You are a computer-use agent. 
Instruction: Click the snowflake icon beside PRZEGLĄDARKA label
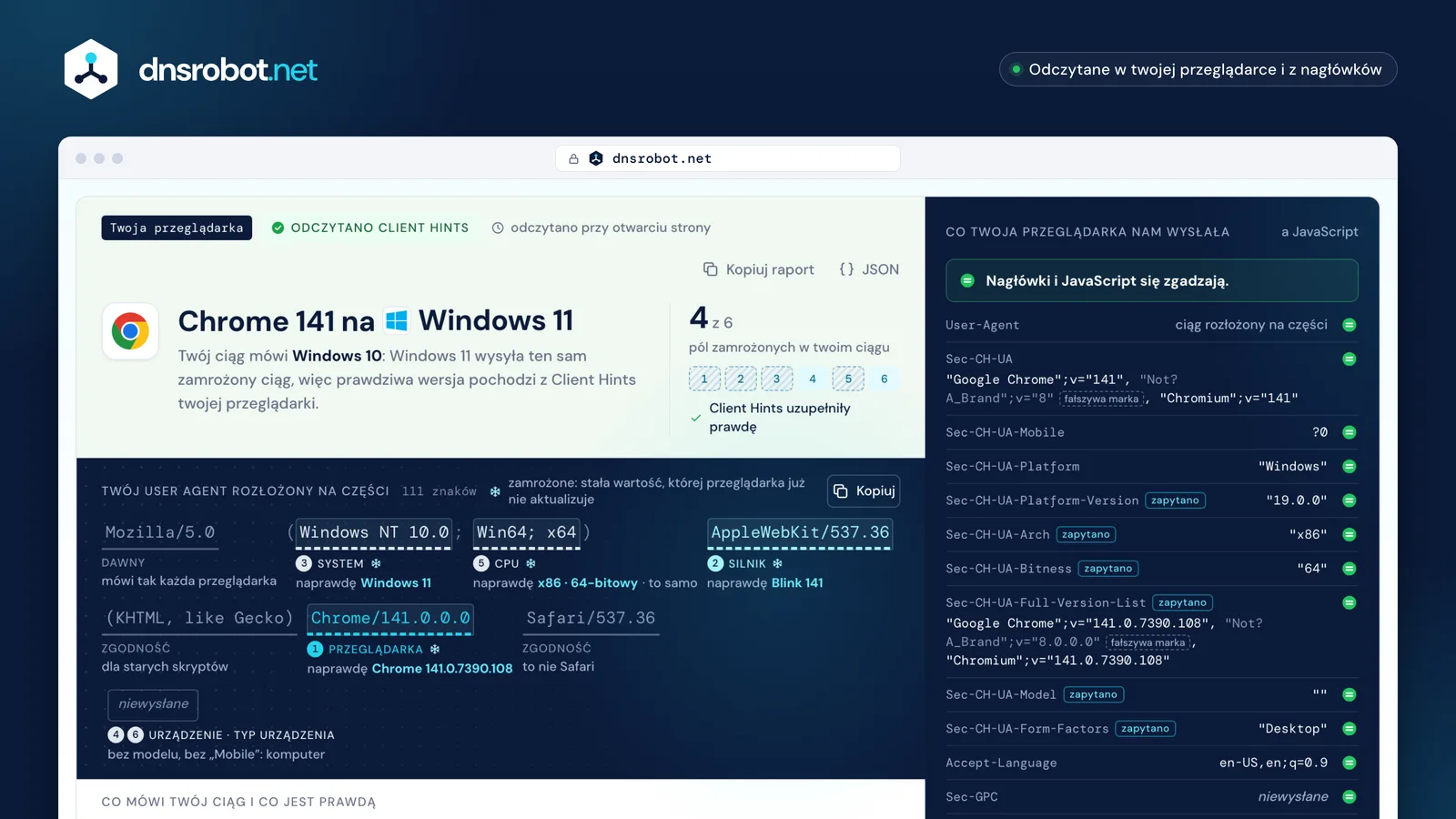[435, 649]
